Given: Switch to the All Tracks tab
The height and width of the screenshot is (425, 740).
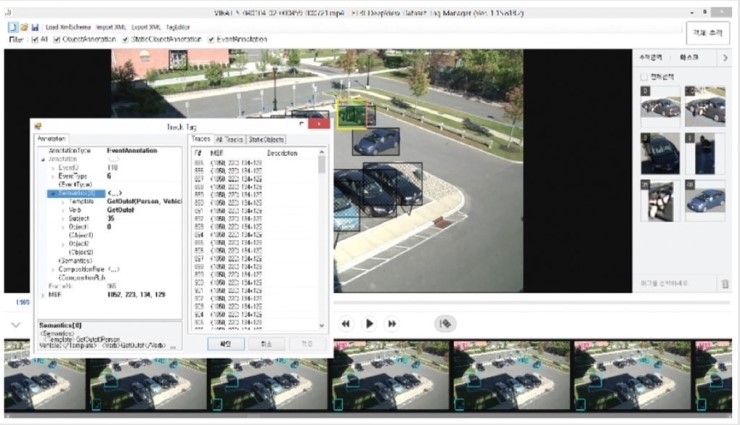Looking at the screenshot, I should 230,139.
